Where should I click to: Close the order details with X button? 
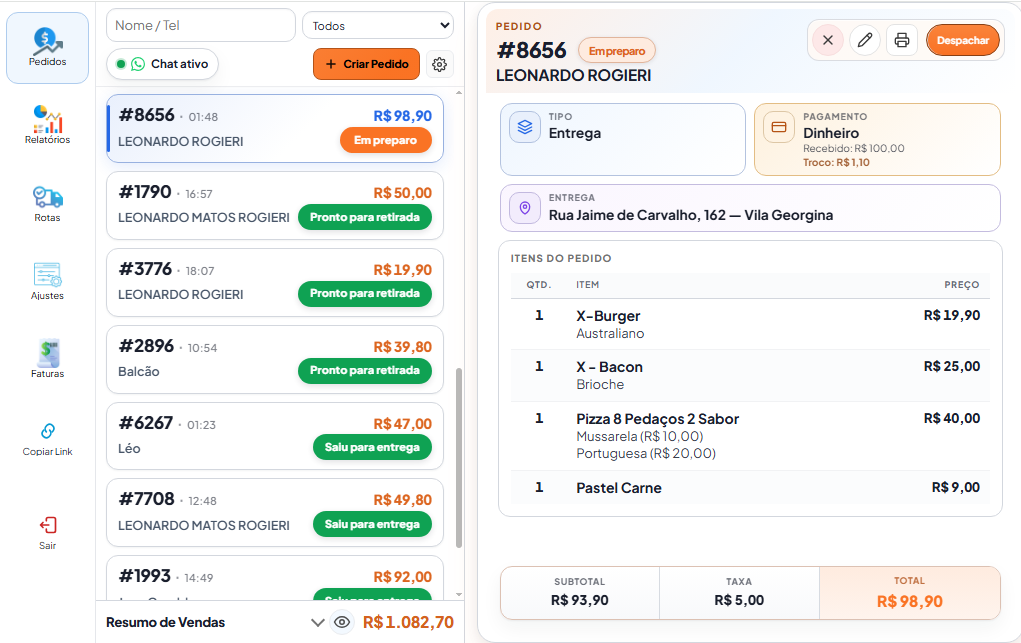(x=828, y=40)
